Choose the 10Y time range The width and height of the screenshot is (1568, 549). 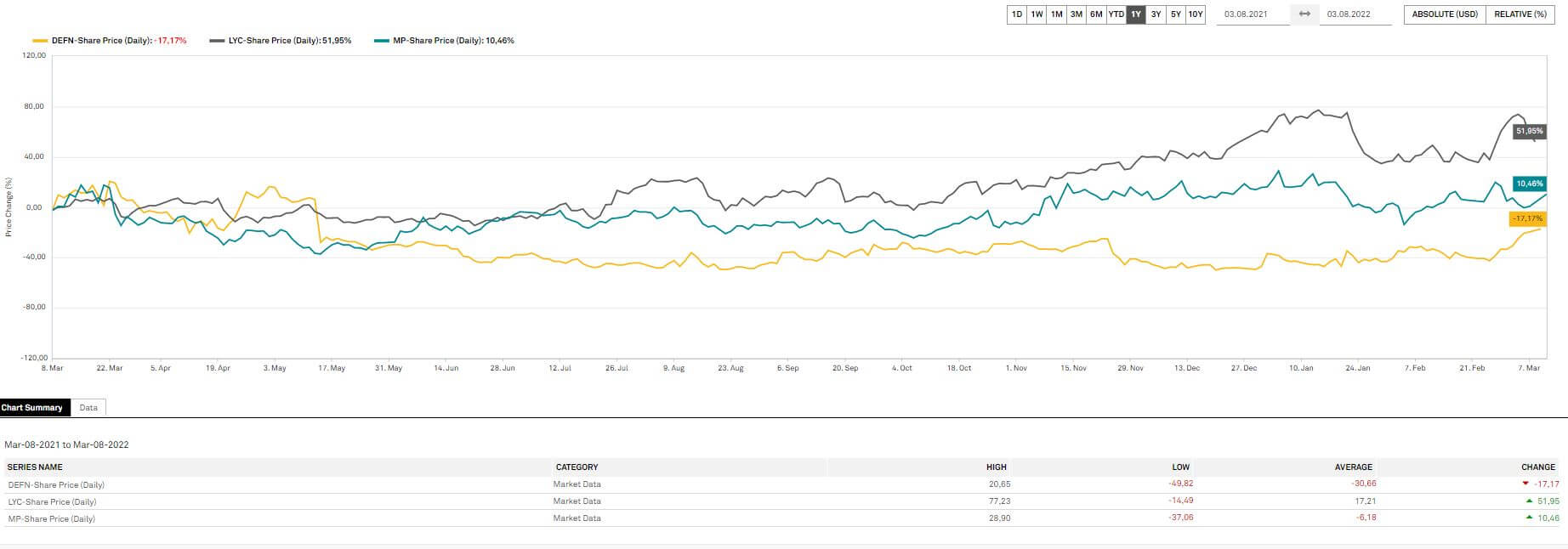1196,14
